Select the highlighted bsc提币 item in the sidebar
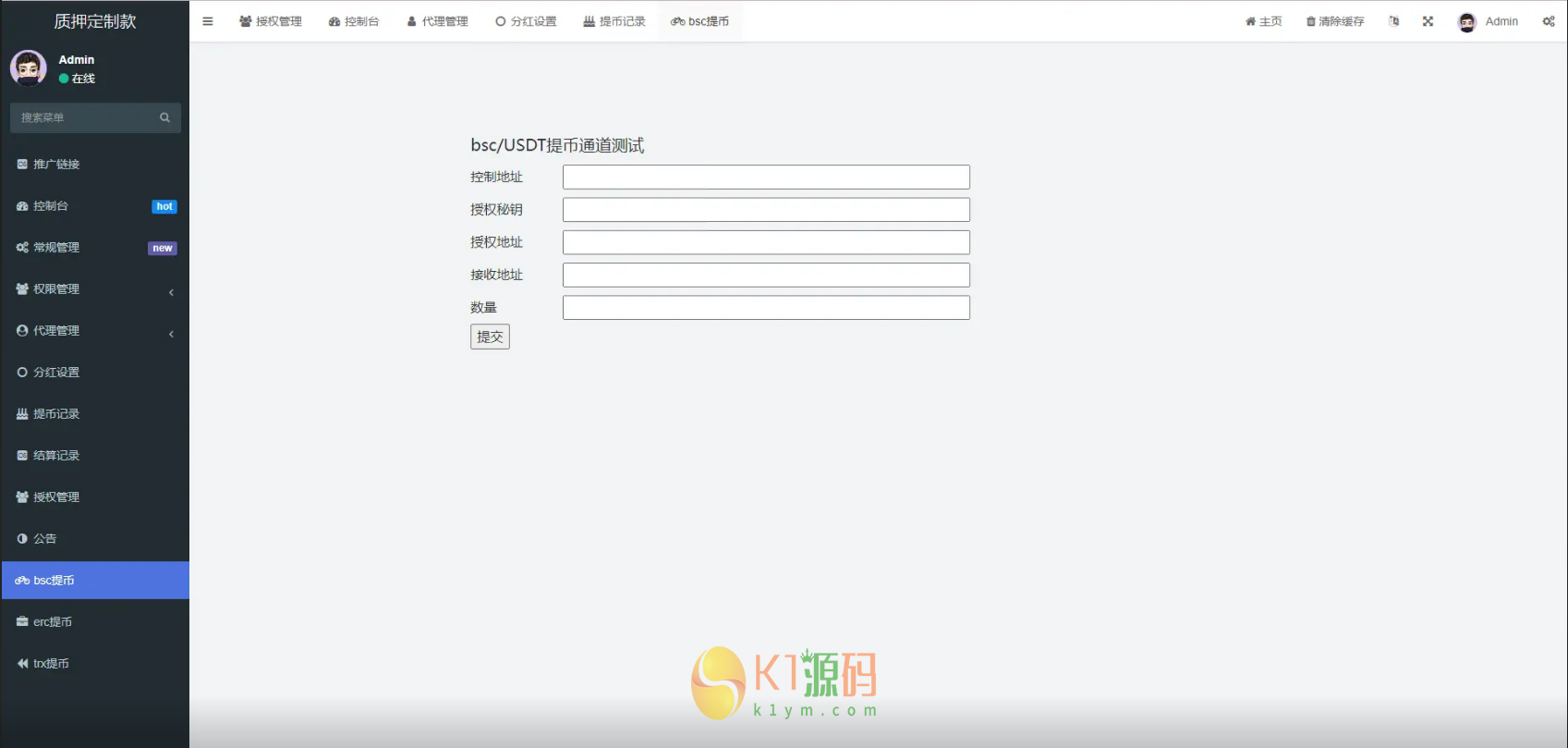Viewport: 1568px width, 748px height. [x=95, y=581]
